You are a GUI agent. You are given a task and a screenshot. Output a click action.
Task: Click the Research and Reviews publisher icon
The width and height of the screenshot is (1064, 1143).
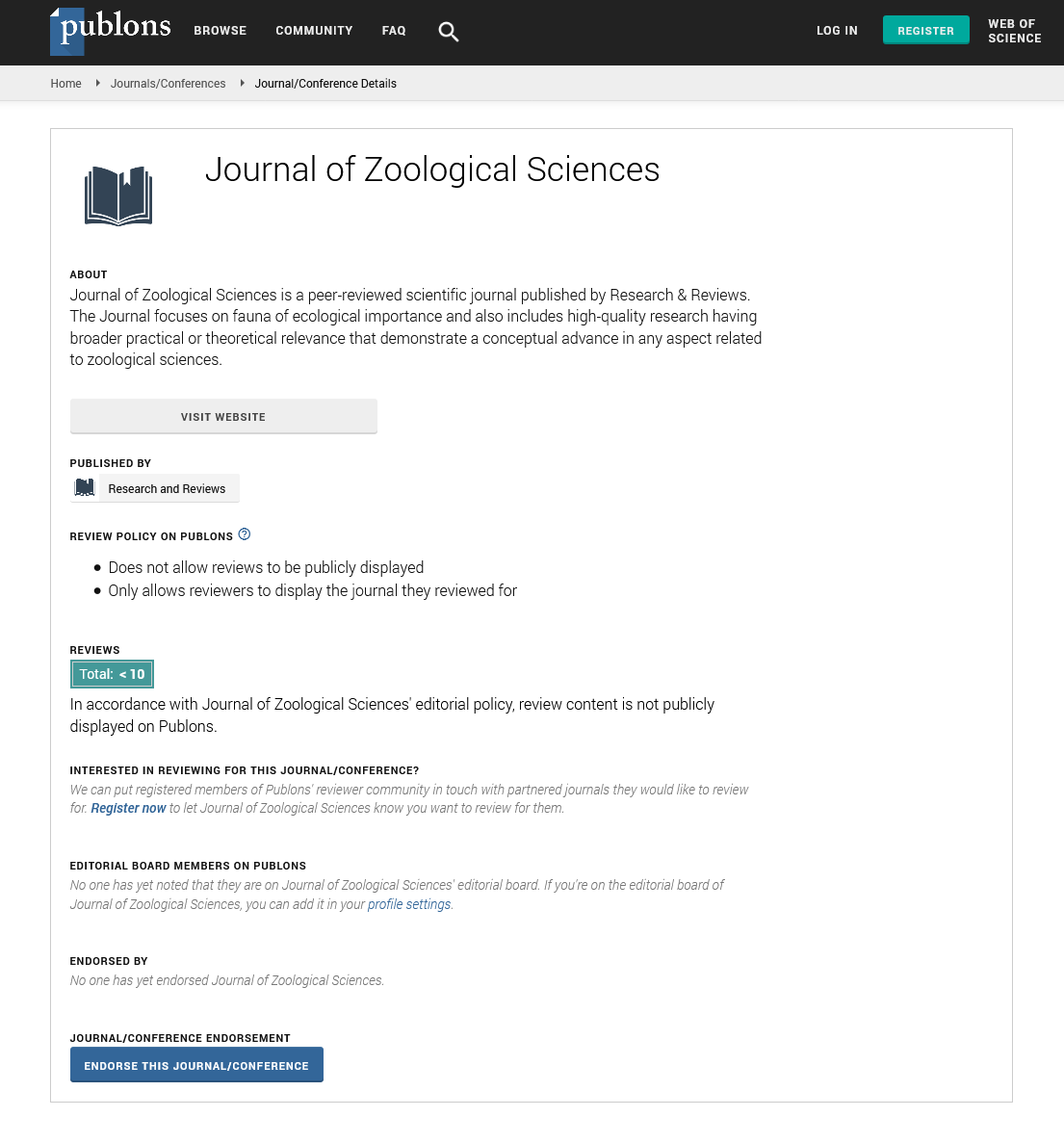pos(85,488)
